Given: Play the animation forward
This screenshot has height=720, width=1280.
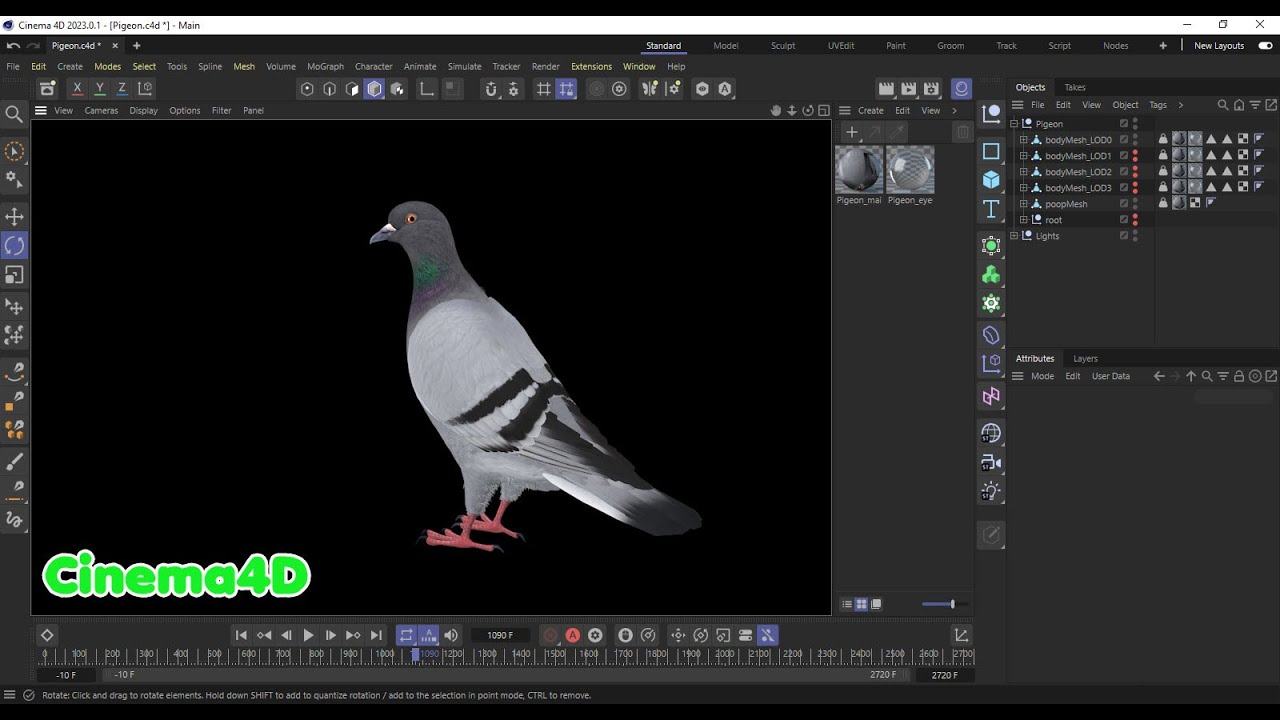Looking at the screenshot, I should (x=308, y=635).
